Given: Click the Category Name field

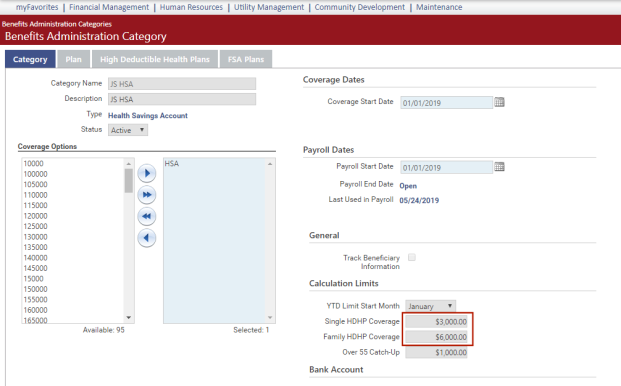Looking at the screenshot, I should (182, 84).
